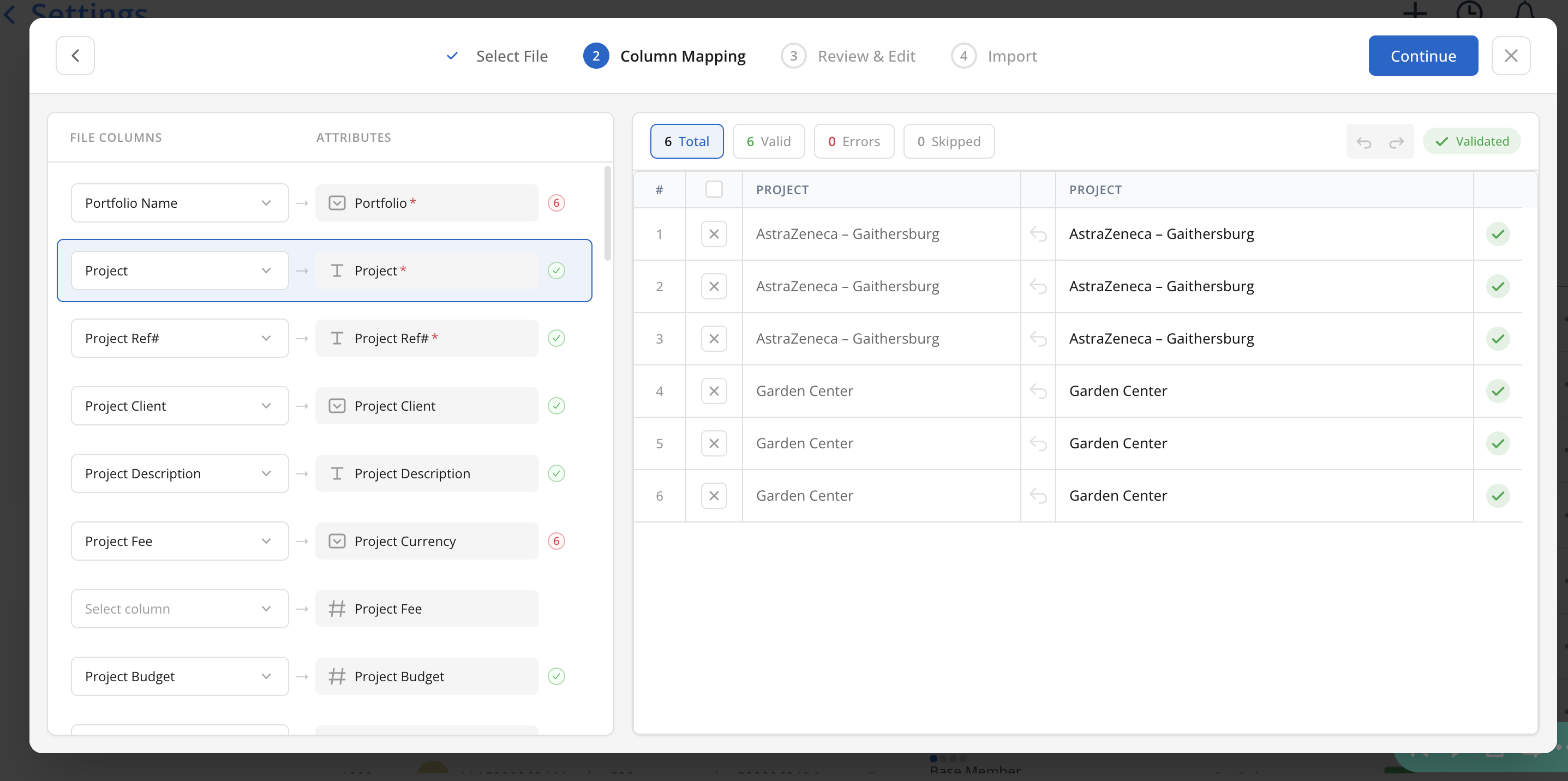Click the redo arrow in validation toolbar

(1396, 142)
